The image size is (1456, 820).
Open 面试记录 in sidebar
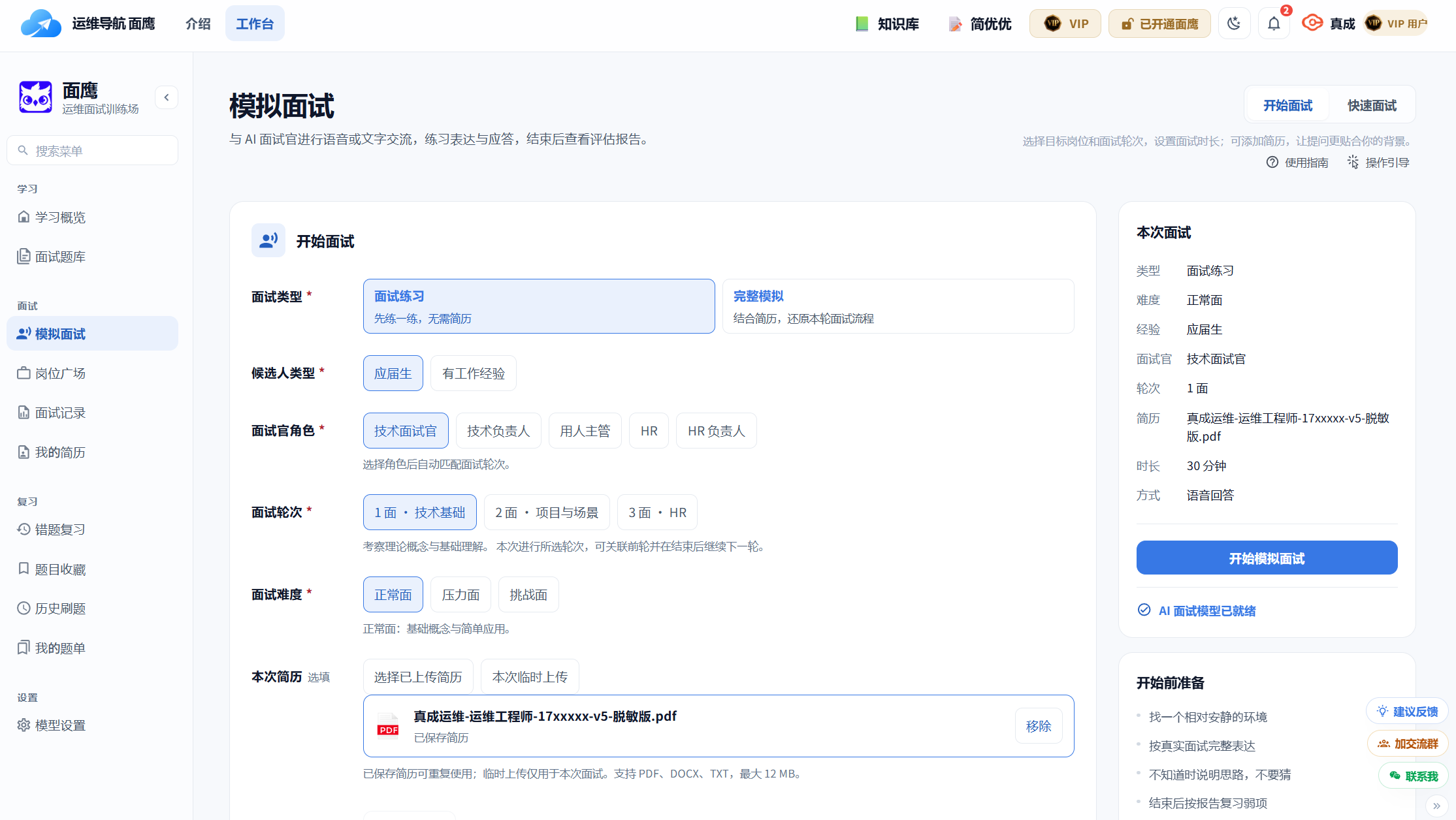92,413
